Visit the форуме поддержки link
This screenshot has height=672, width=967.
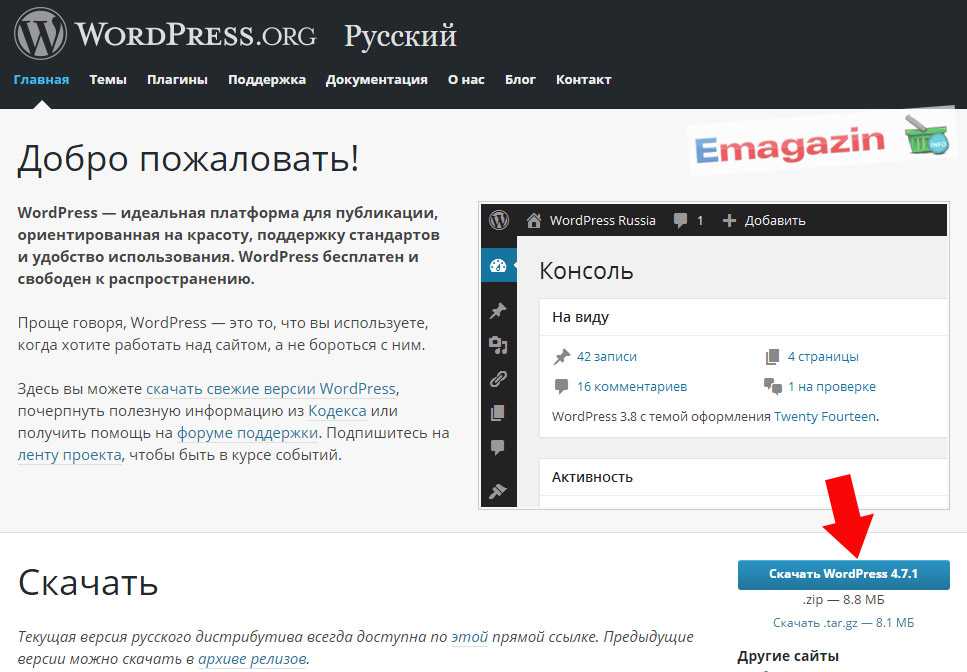[x=248, y=433]
